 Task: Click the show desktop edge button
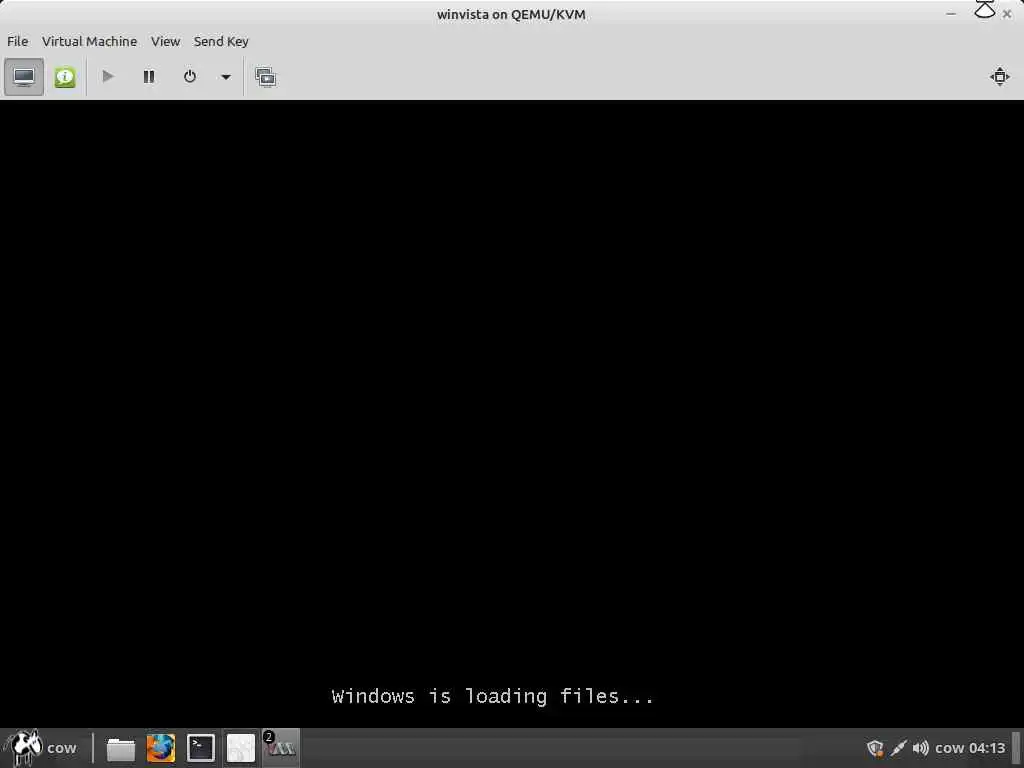pyautogui.click(x=1017, y=748)
